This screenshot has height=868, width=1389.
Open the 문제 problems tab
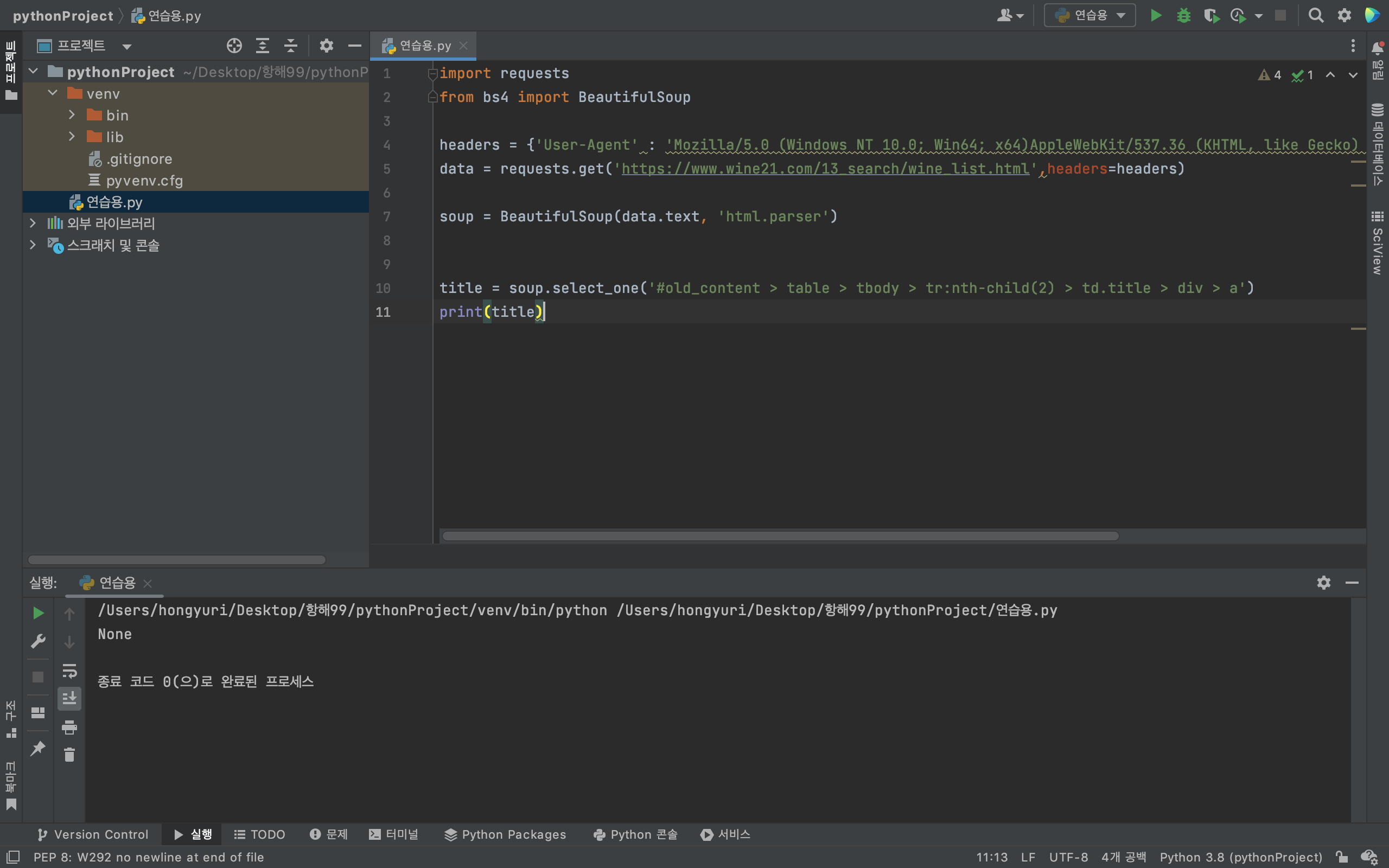click(329, 834)
